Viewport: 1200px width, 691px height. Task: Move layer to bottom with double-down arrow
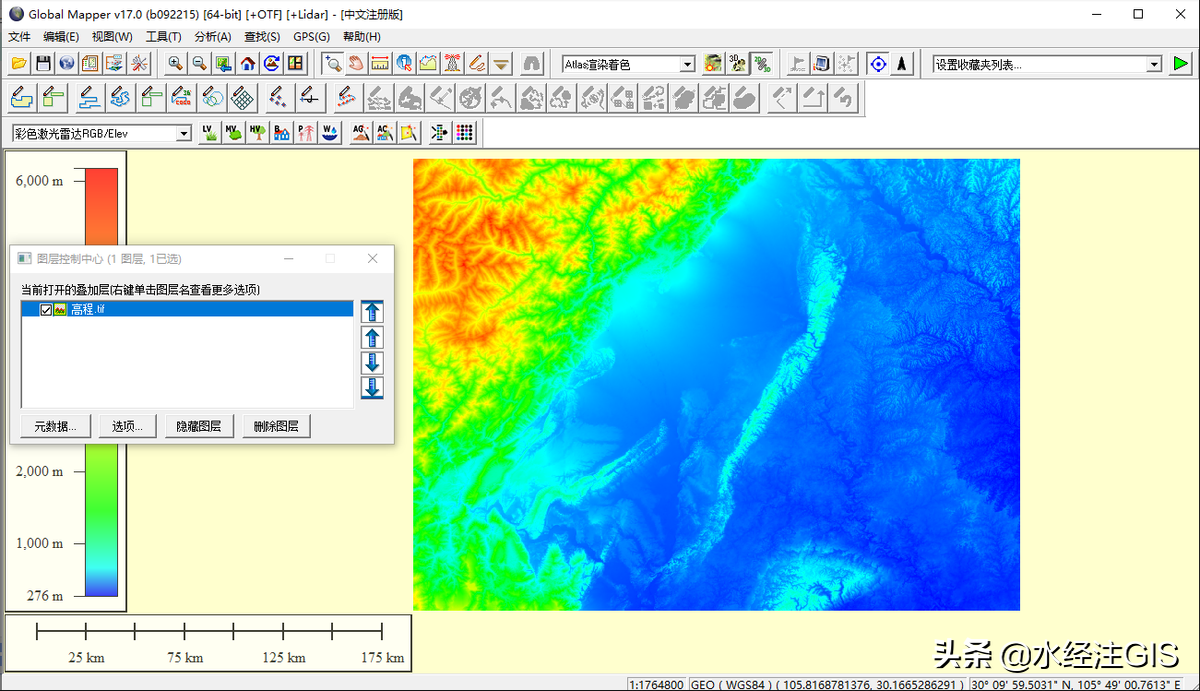pos(372,387)
